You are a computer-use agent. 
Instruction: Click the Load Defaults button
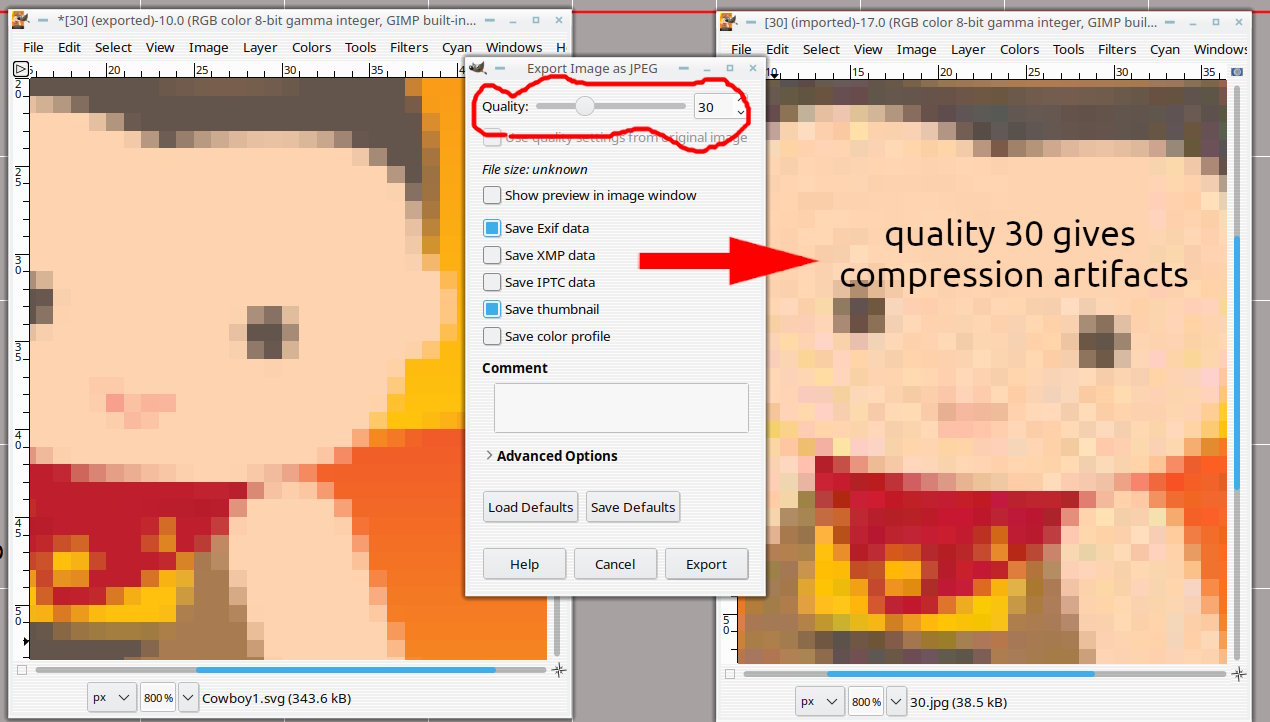[x=531, y=507]
